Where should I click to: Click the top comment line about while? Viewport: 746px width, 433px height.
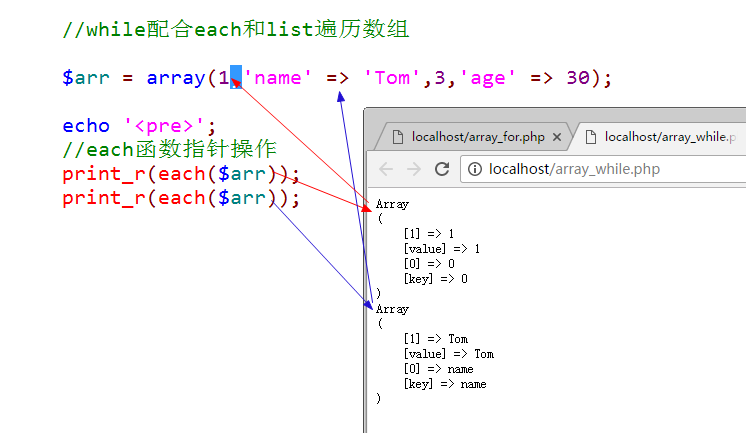point(235,29)
